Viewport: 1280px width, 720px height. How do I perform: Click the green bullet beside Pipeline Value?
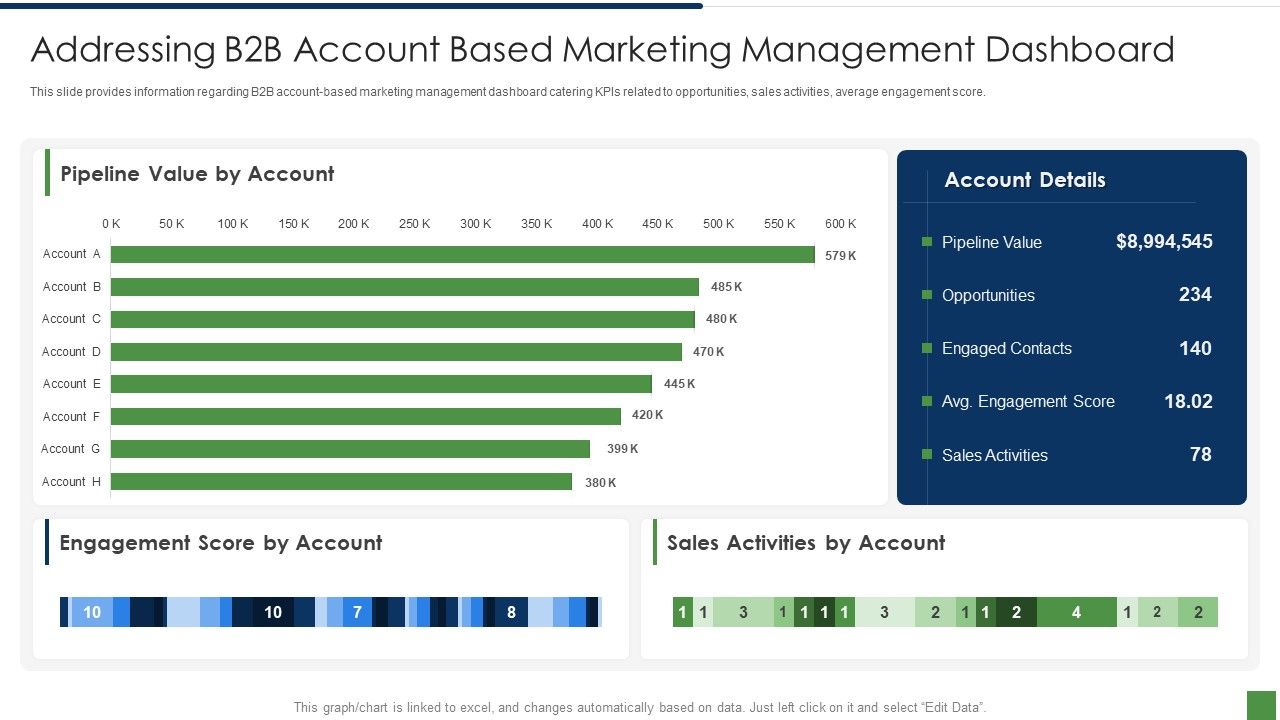pyautogui.click(x=927, y=242)
